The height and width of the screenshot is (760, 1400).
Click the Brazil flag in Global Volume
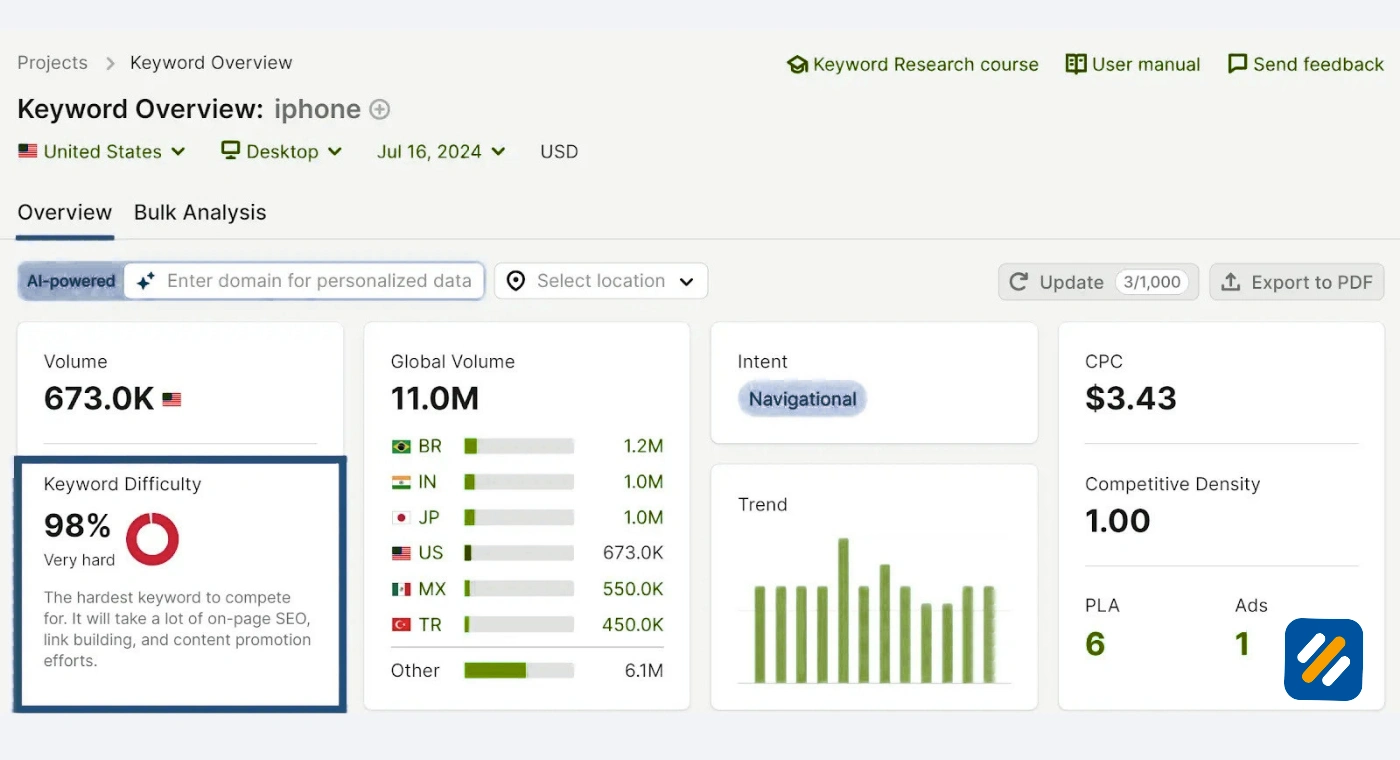click(x=401, y=446)
